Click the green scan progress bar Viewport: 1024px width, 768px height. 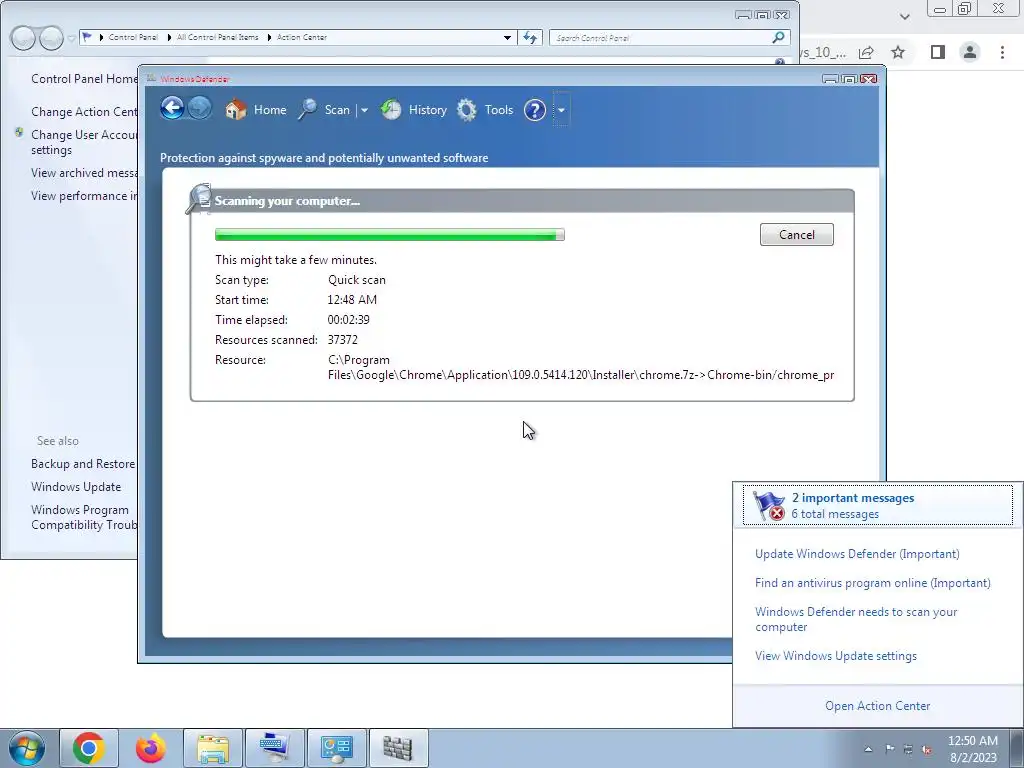coord(389,234)
